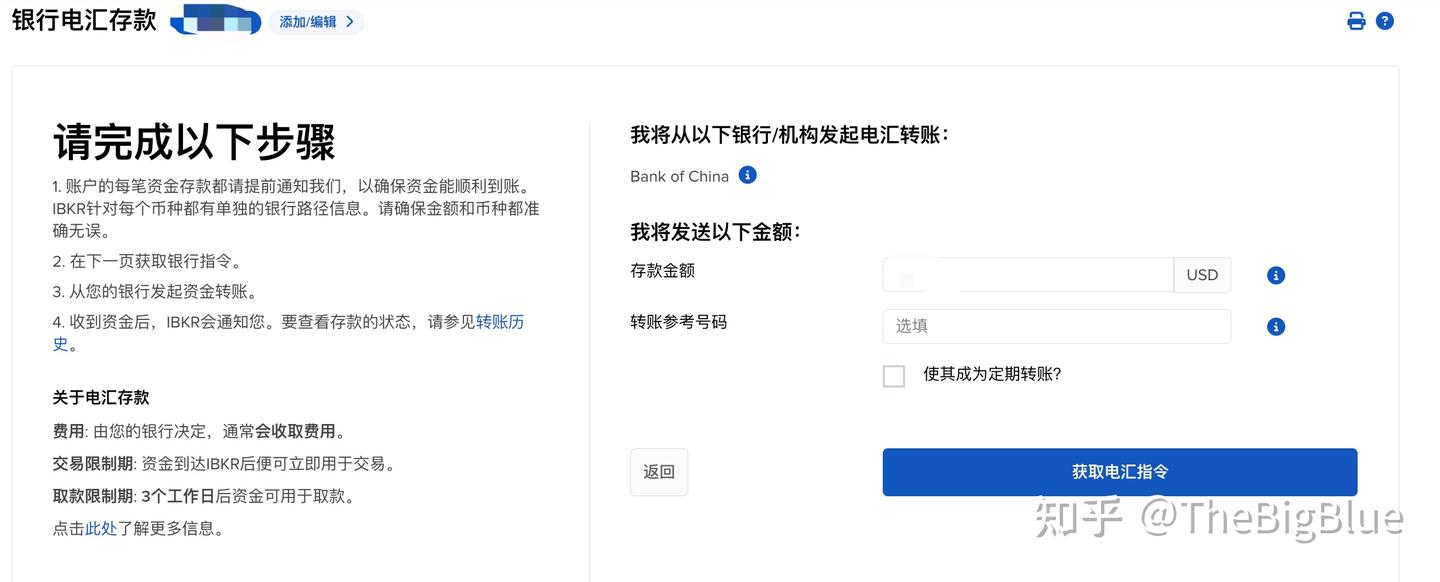
Task: Click the 选填 reference number input field
Action: tap(1056, 325)
